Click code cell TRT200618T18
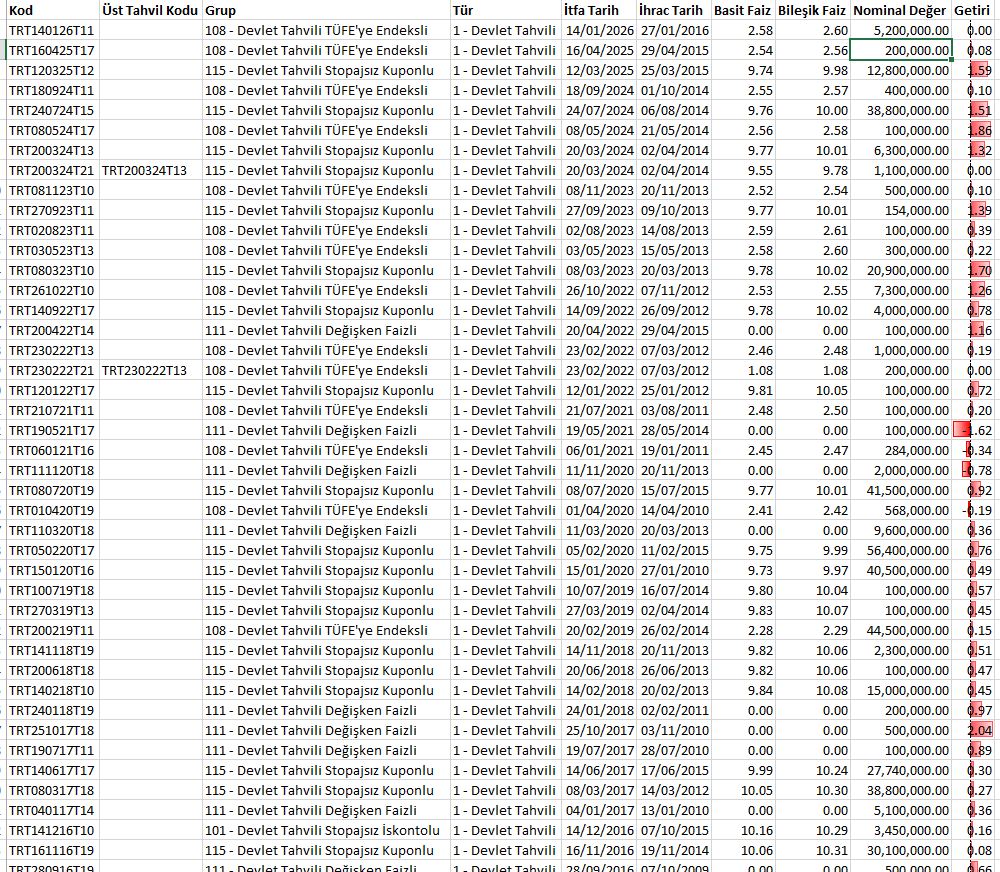Image resolution: width=1000 pixels, height=872 pixels. [x=53, y=670]
